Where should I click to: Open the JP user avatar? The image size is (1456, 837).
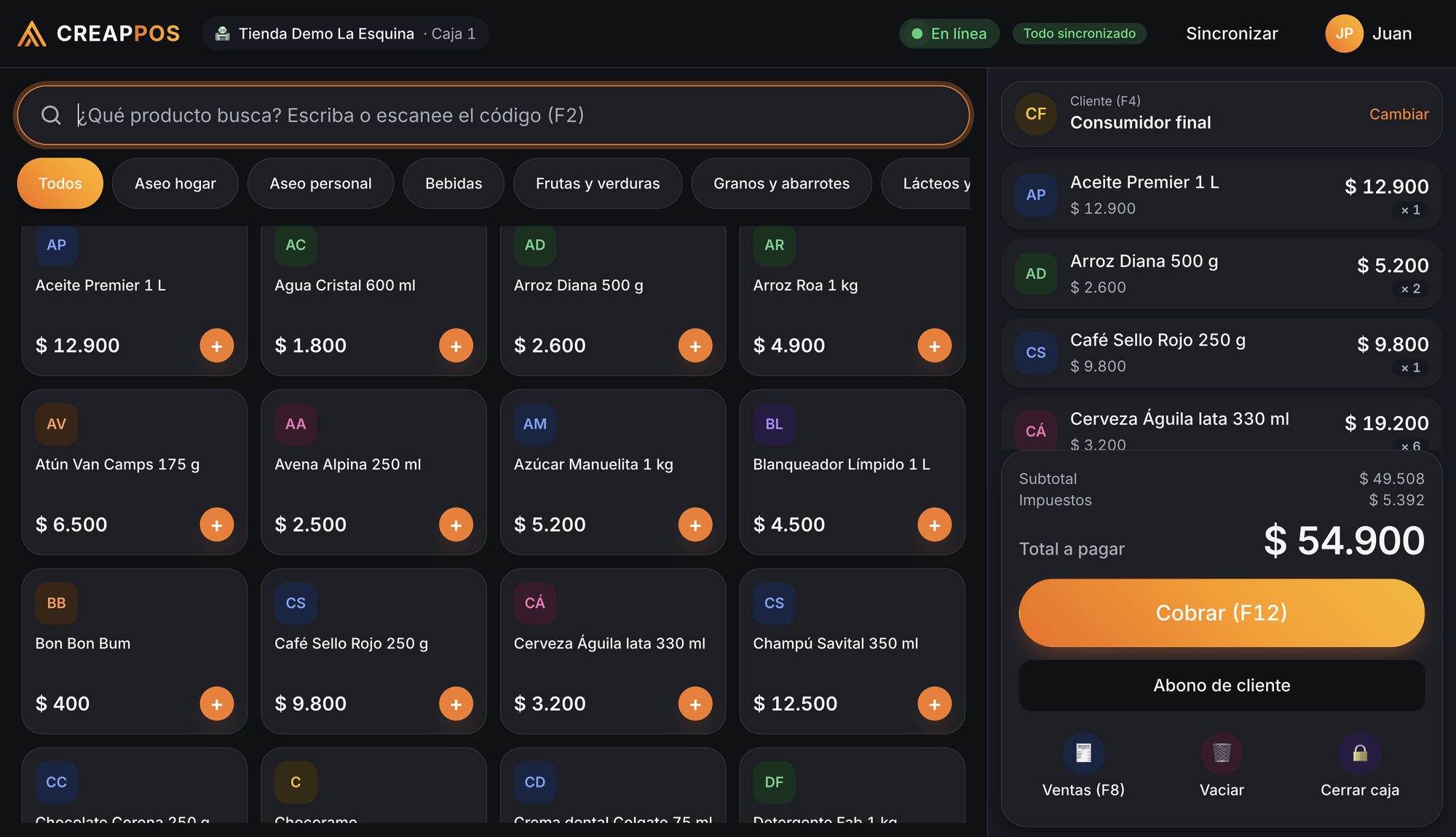[1344, 33]
